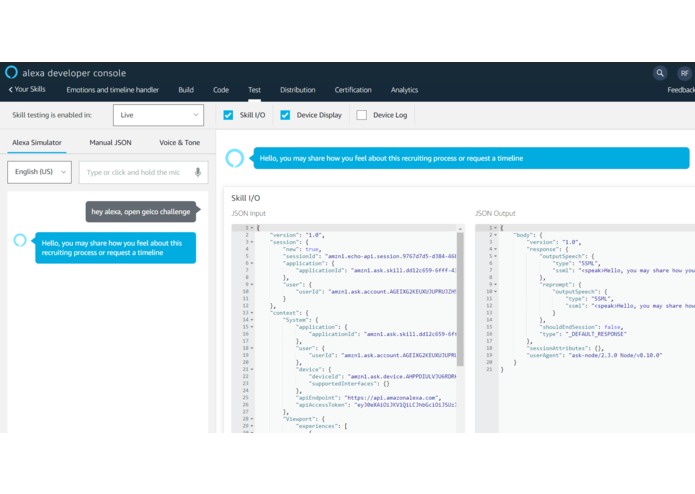This screenshot has height=494, width=695.
Task: Open the Voice & Tone tab
Action: click(180, 143)
